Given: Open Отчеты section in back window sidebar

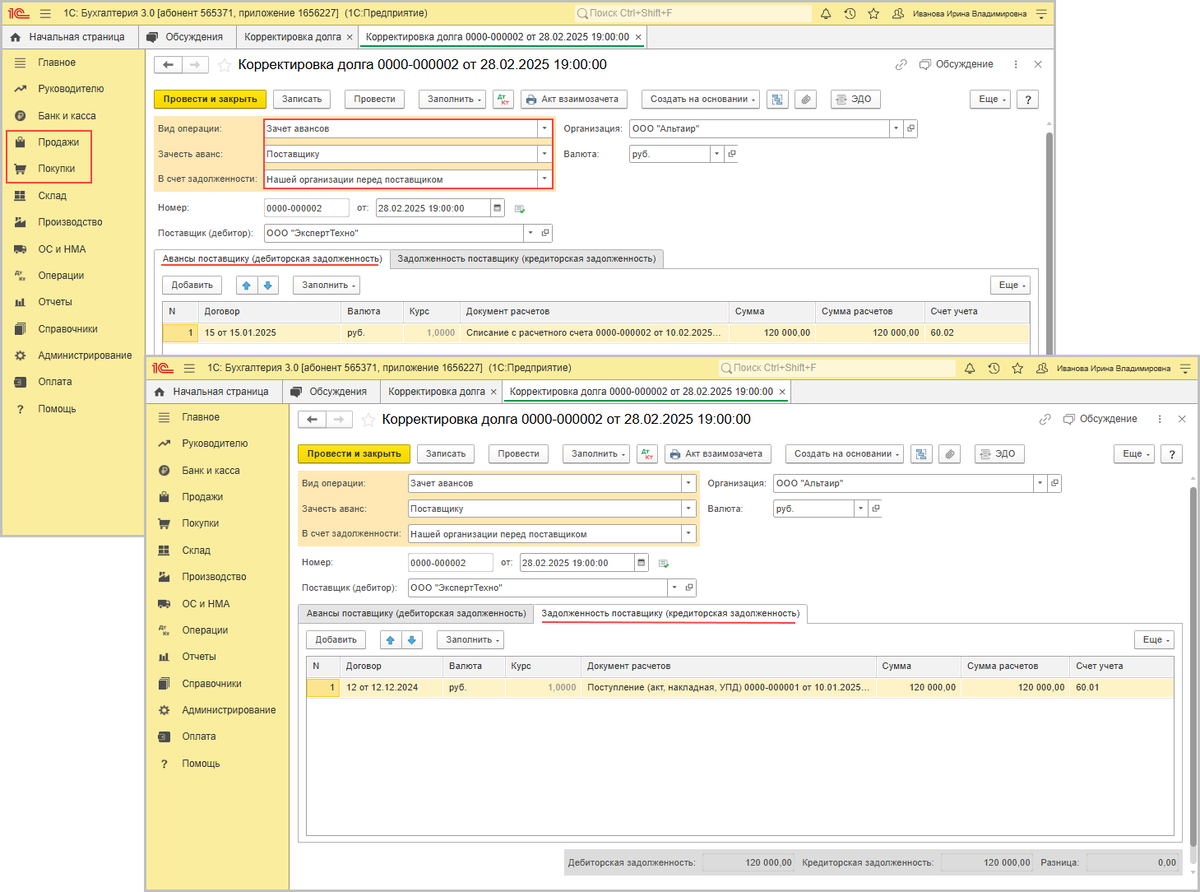Looking at the screenshot, I should (55, 302).
